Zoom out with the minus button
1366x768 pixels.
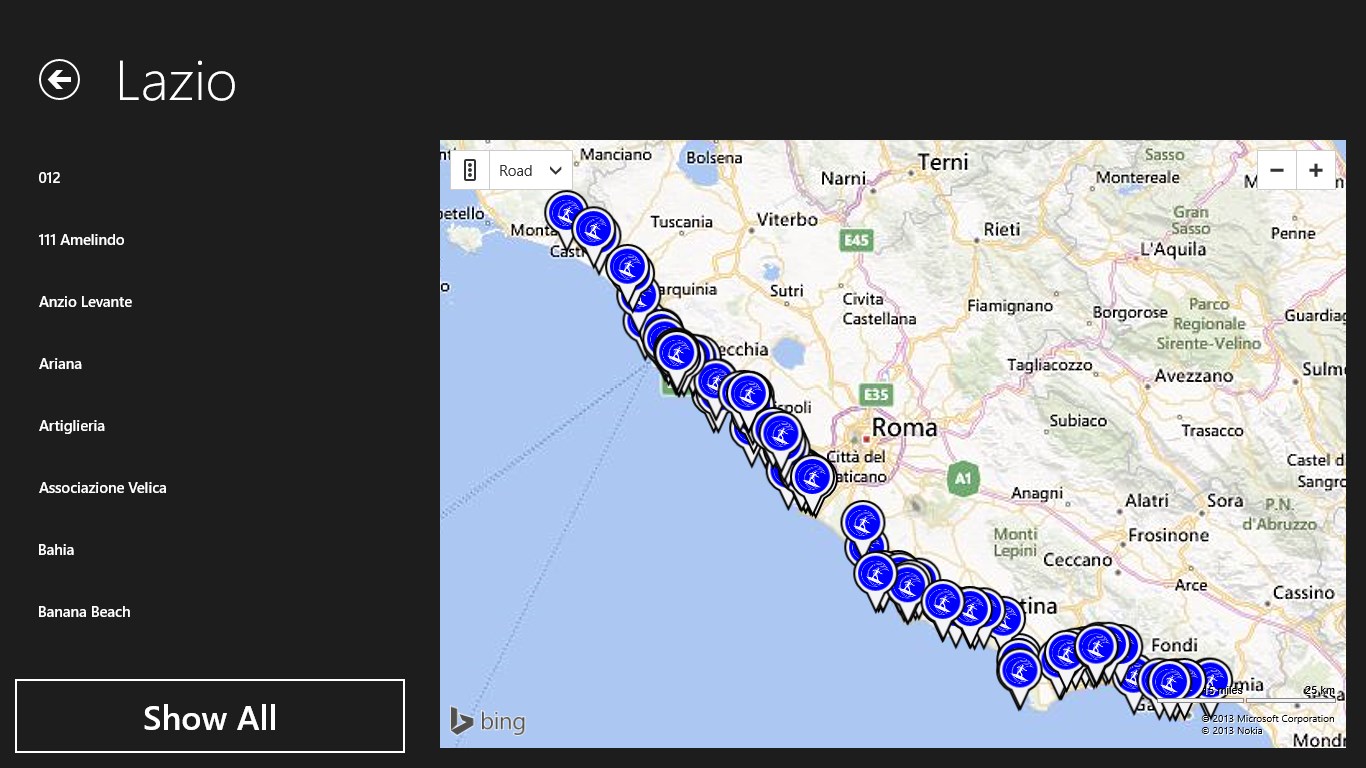point(1276,170)
